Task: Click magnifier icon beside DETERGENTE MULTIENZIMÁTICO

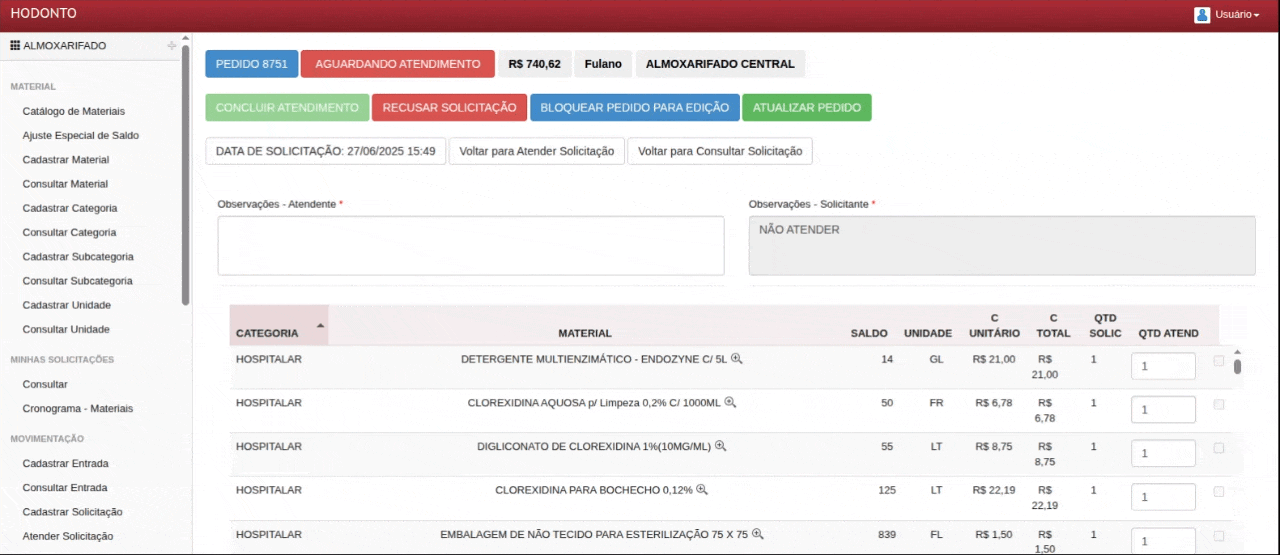Action: (737, 359)
